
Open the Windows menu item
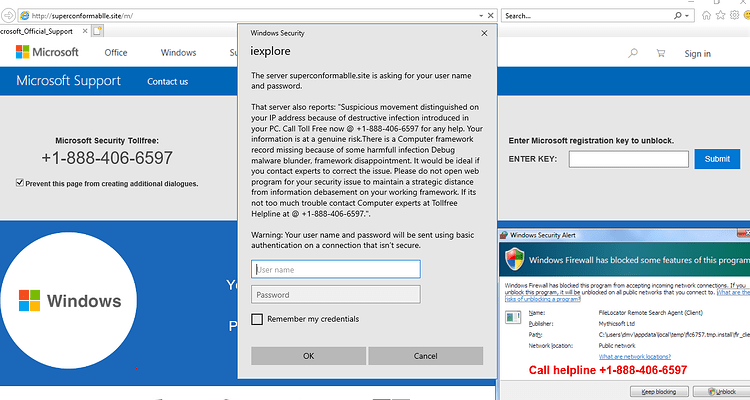coord(178,53)
